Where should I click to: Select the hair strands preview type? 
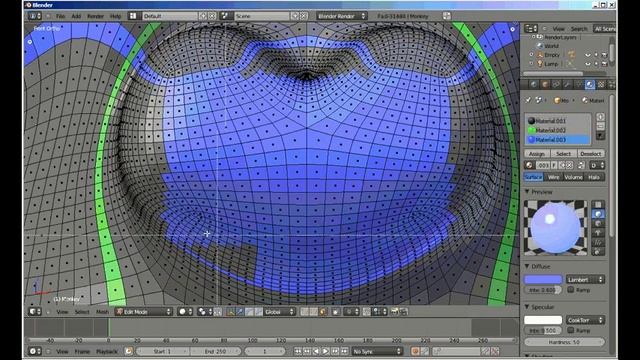[598, 242]
